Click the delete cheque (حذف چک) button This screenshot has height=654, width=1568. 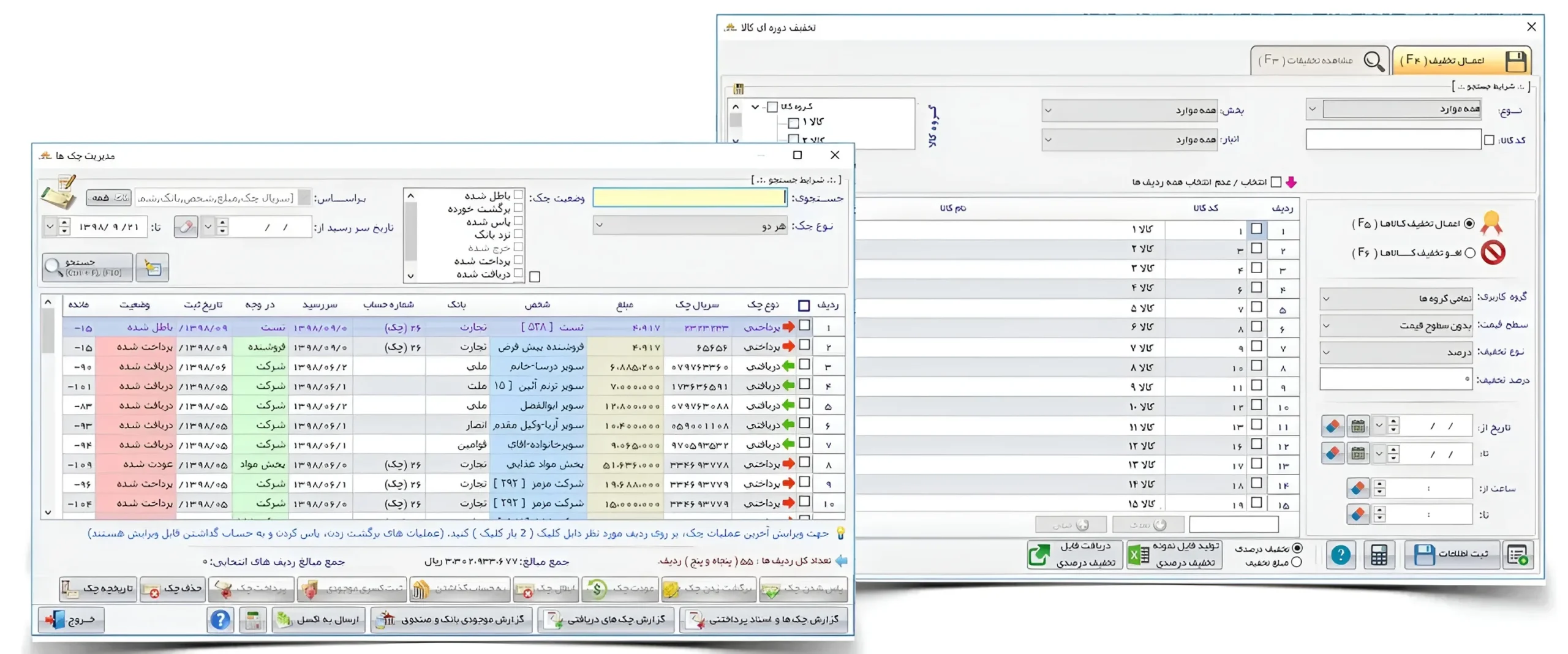tap(172, 588)
